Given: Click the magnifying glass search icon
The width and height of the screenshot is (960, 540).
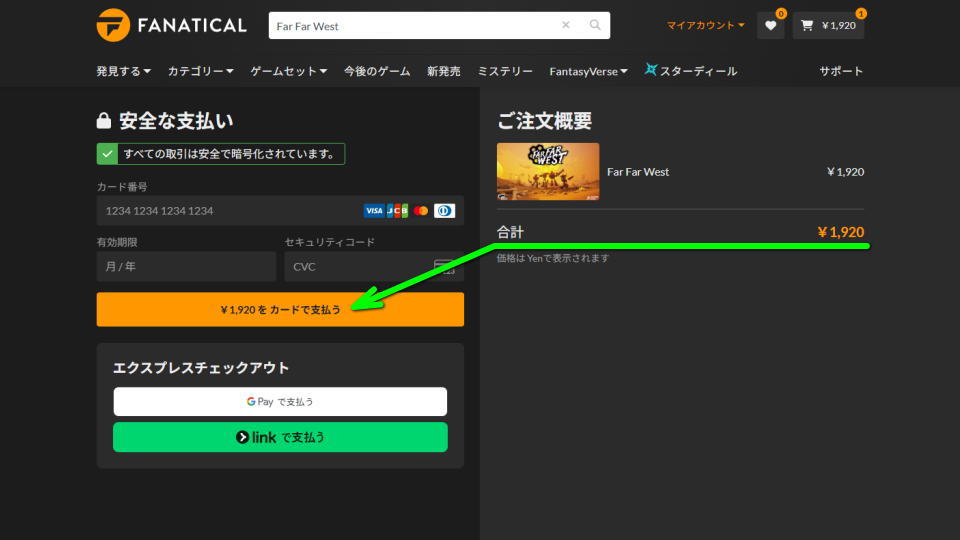Looking at the screenshot, I should coord(595,25).
